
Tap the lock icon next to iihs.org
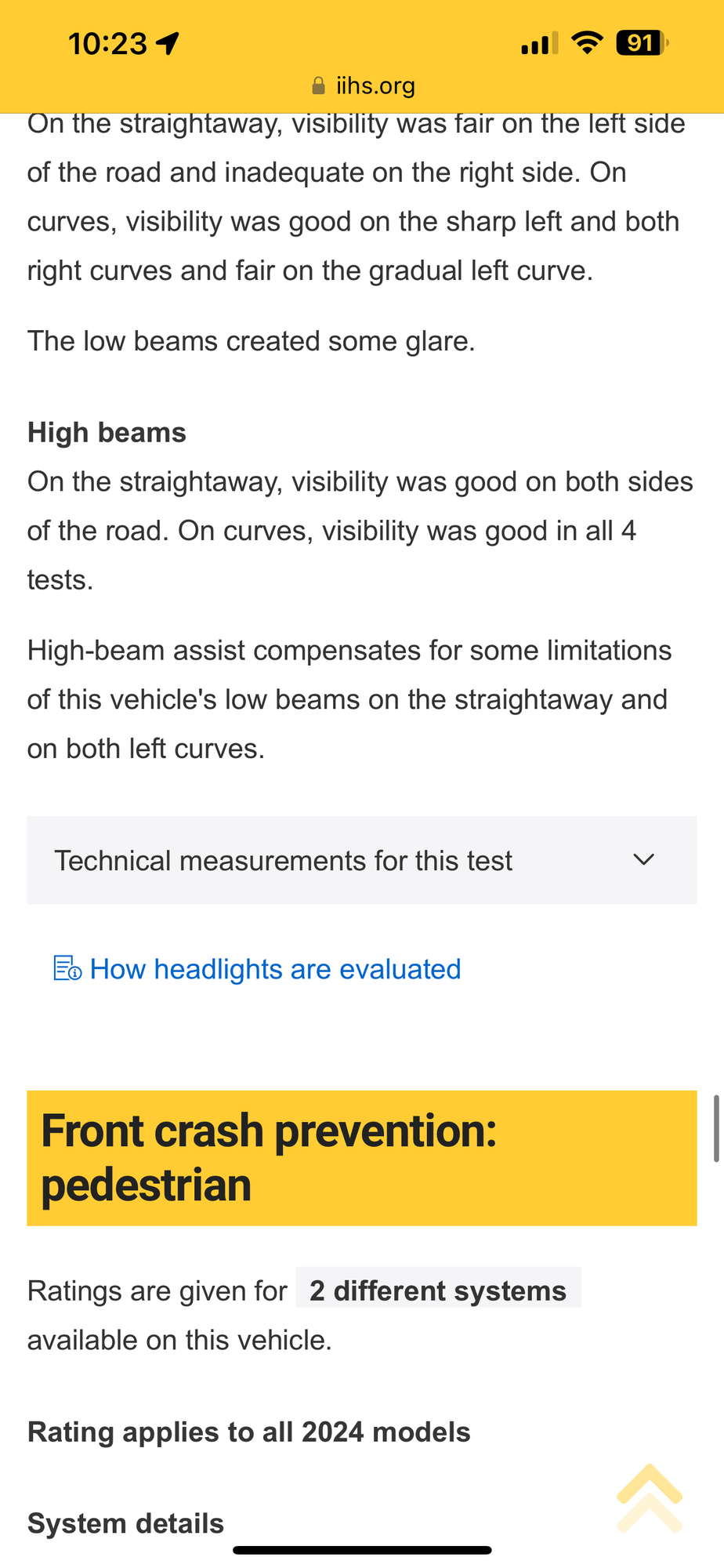[x=318, y=85]
